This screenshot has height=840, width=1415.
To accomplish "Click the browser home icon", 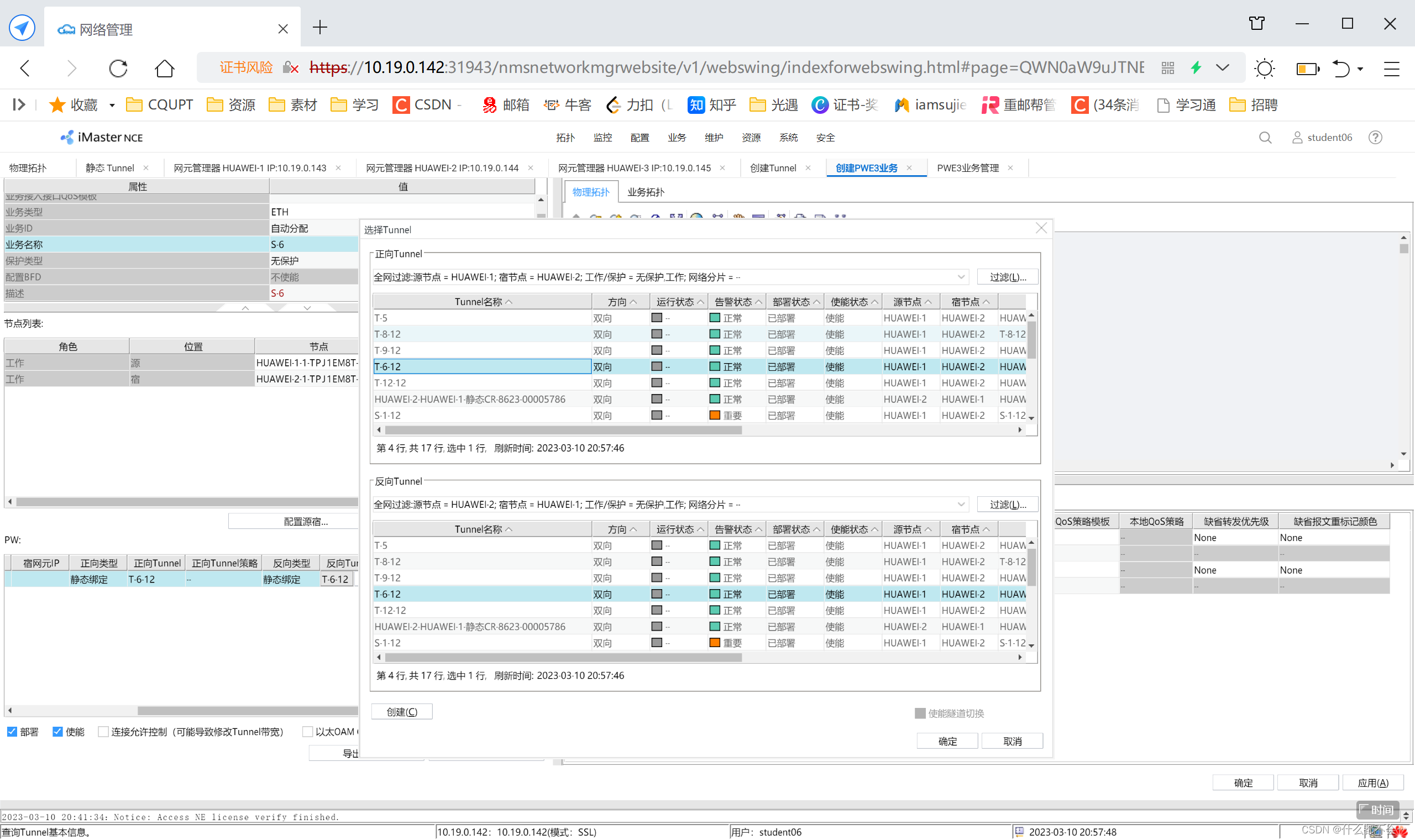I will coord(164,69).
